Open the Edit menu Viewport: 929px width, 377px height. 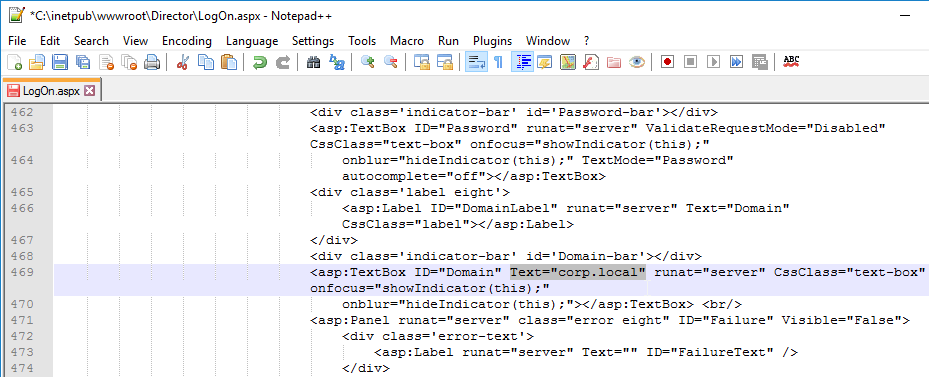(50, 41)
